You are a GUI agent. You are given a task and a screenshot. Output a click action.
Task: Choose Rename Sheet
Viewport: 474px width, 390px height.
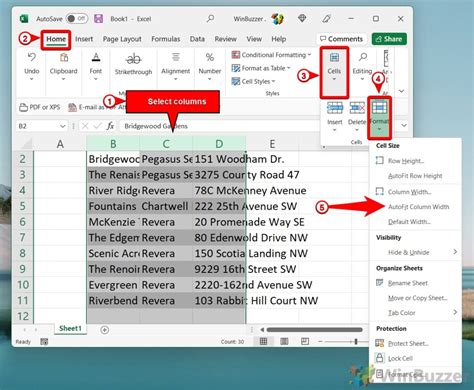[407, 283]
